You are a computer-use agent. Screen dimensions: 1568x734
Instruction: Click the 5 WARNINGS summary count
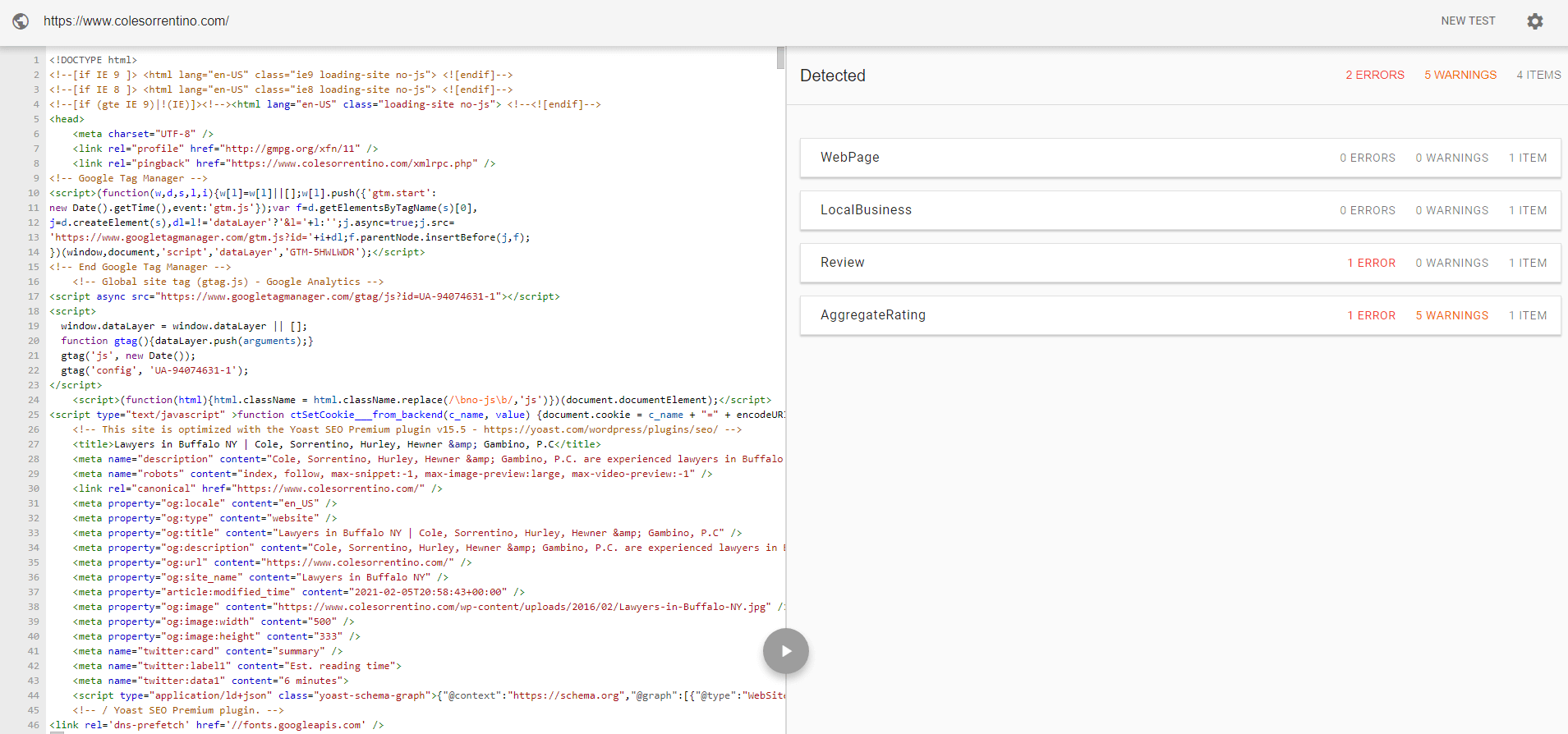coord(1460,75)
